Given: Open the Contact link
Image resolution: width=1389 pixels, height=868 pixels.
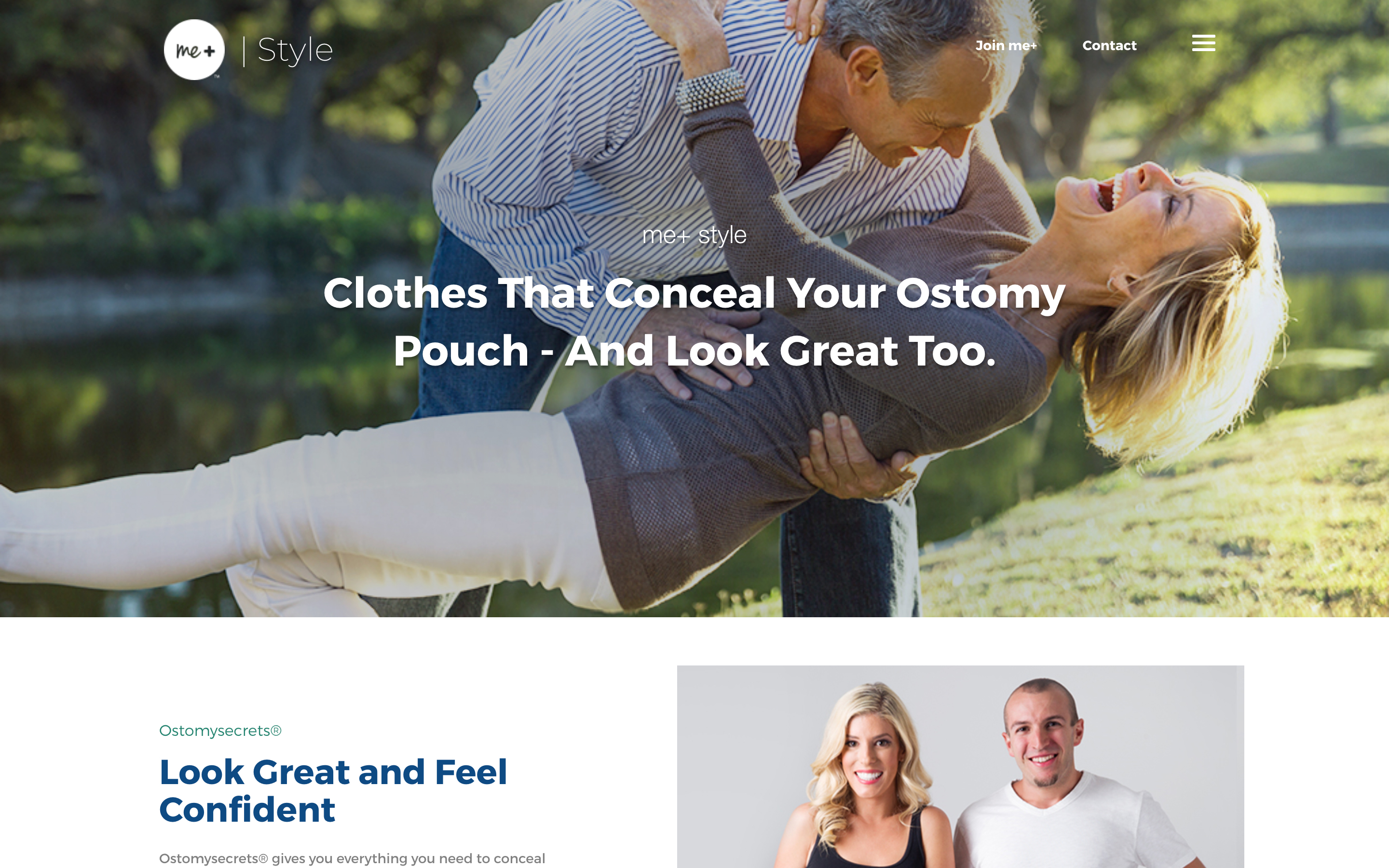Looking at the screenshot, I should [x=1109, y=45].
